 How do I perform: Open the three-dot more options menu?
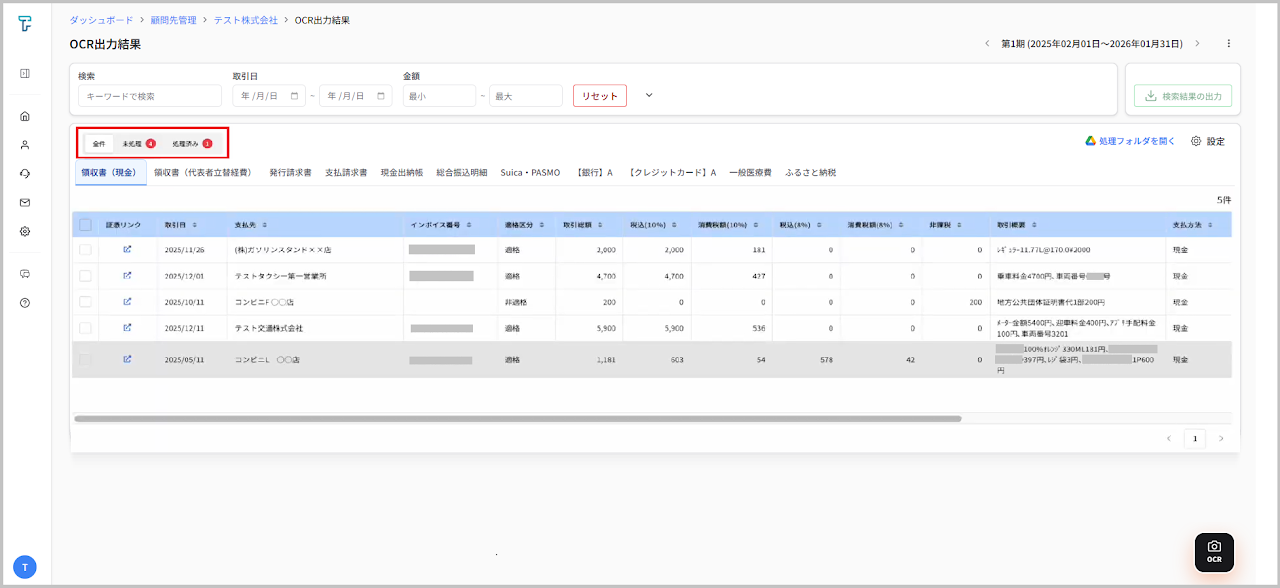tap(1229, 44)
